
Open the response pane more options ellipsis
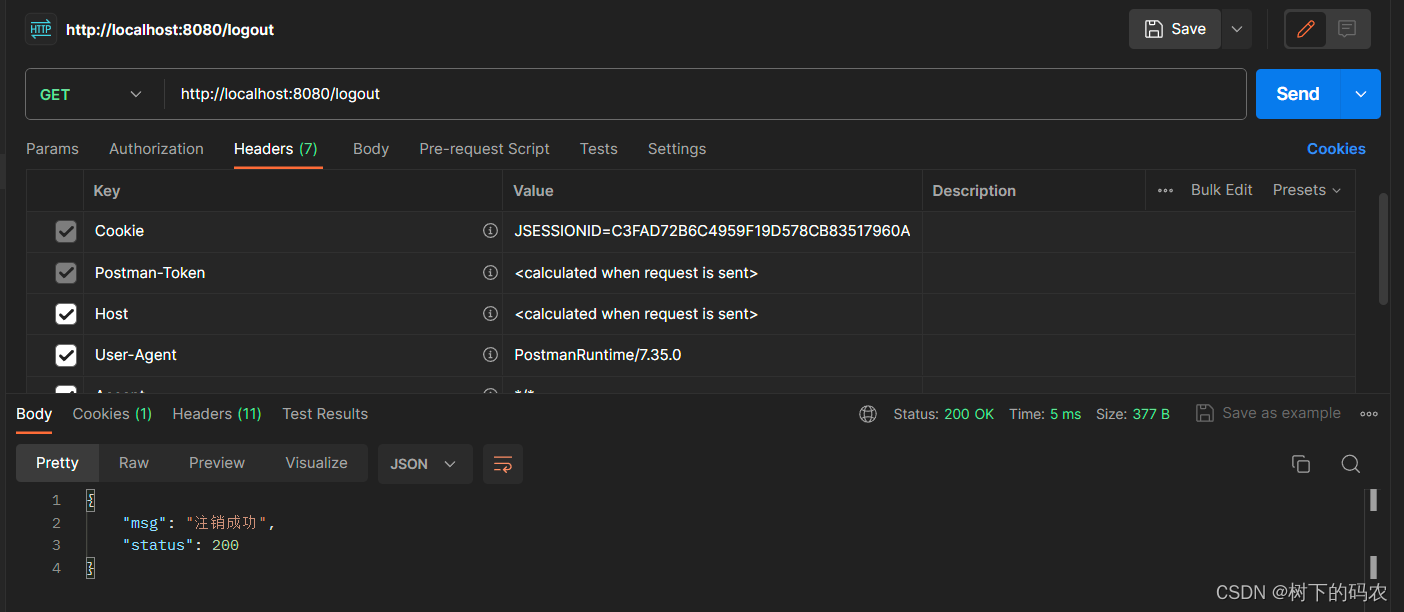1369,414
